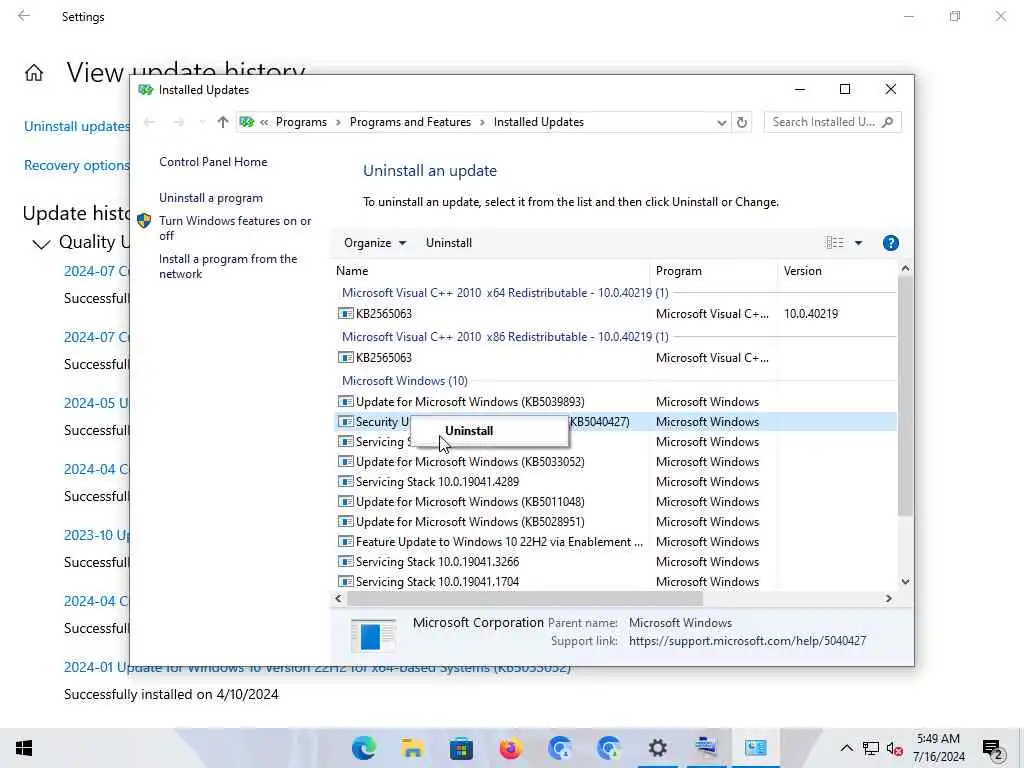This screenshot has height=768, width=1024.
Task: Open Settings gear in the taskbar
Action: click(x=658, y=748)
